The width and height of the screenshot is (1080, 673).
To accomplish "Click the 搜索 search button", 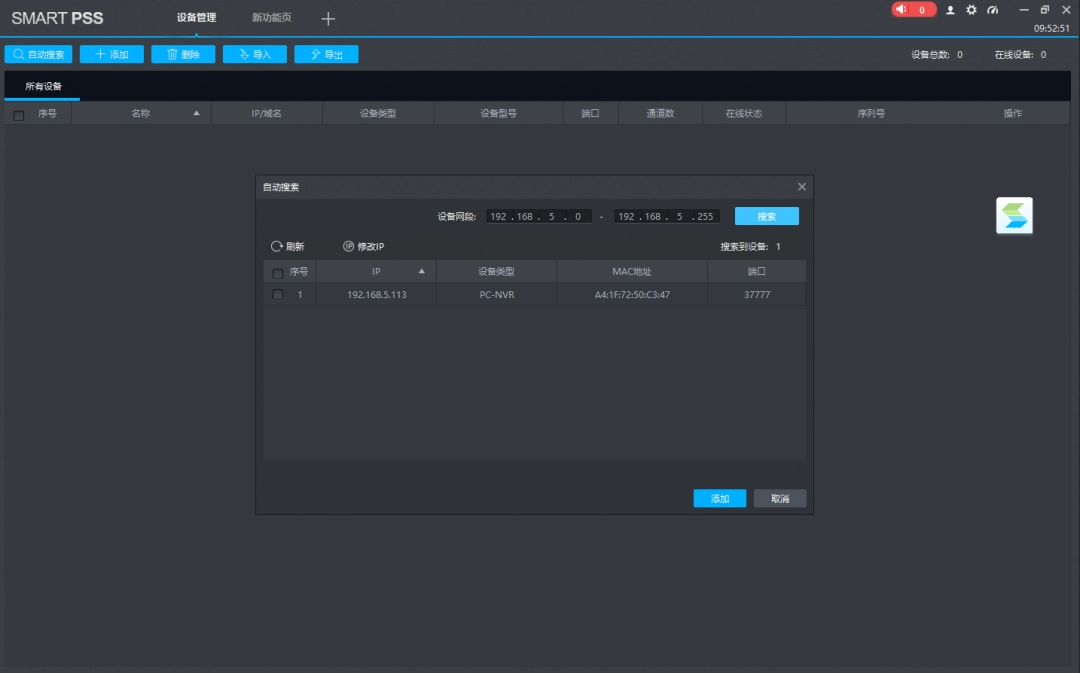I will click(x=766, y=215).
